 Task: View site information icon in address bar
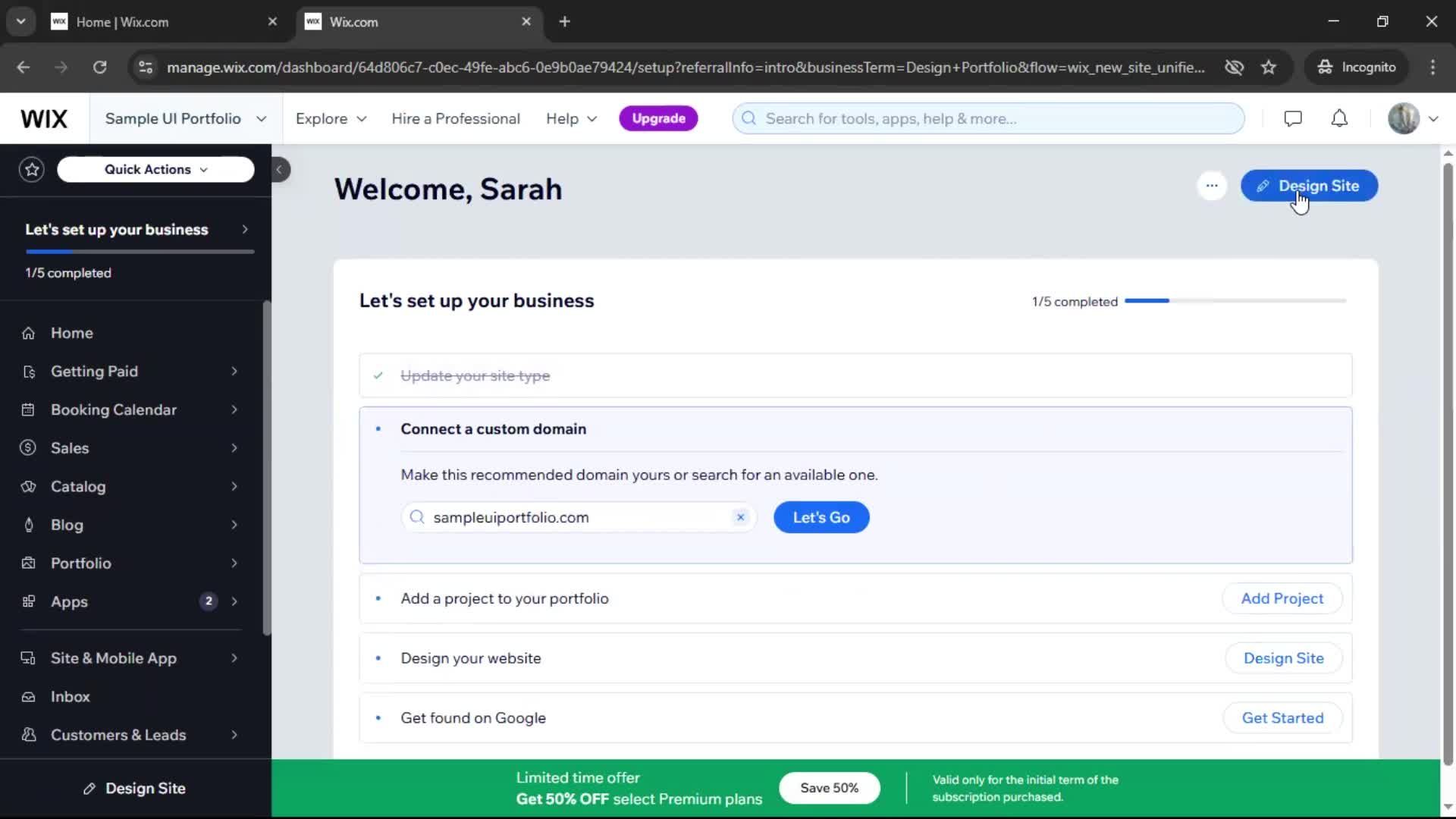click(x=146, y=67)
